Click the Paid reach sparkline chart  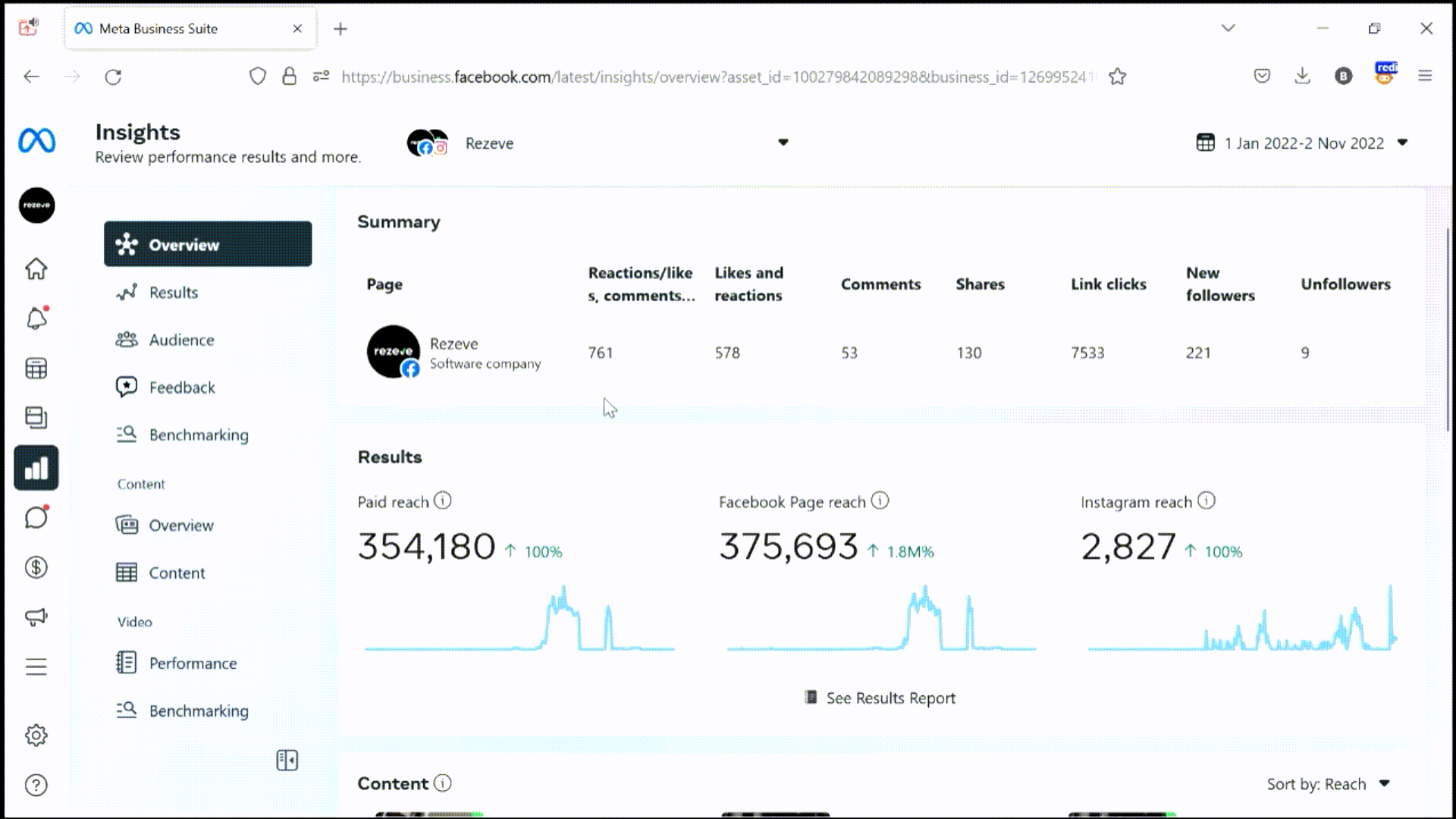519,617
